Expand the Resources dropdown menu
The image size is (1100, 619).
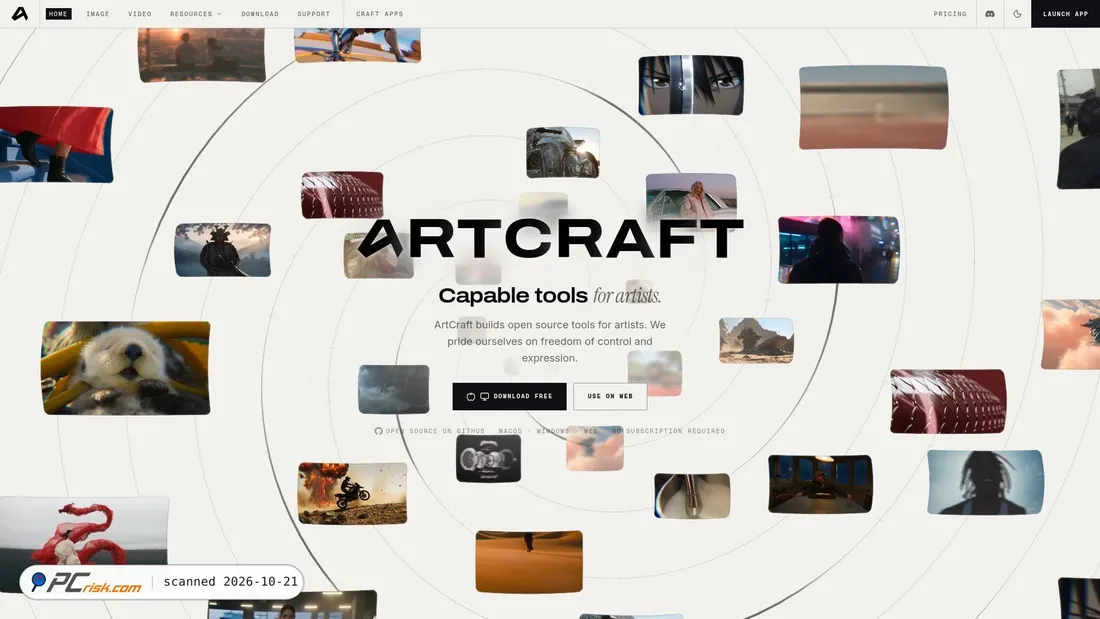pos(196,14)
